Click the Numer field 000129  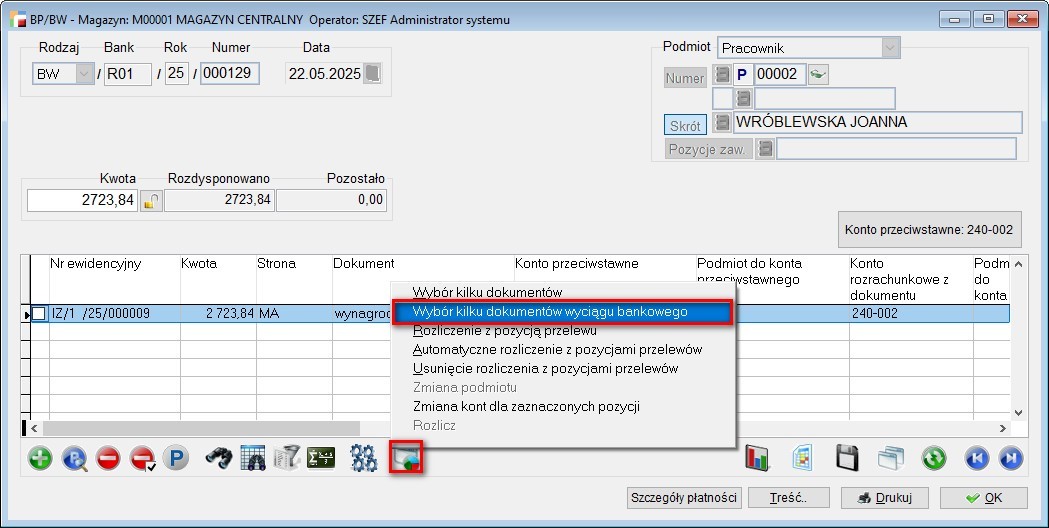[x=229, y=74]
